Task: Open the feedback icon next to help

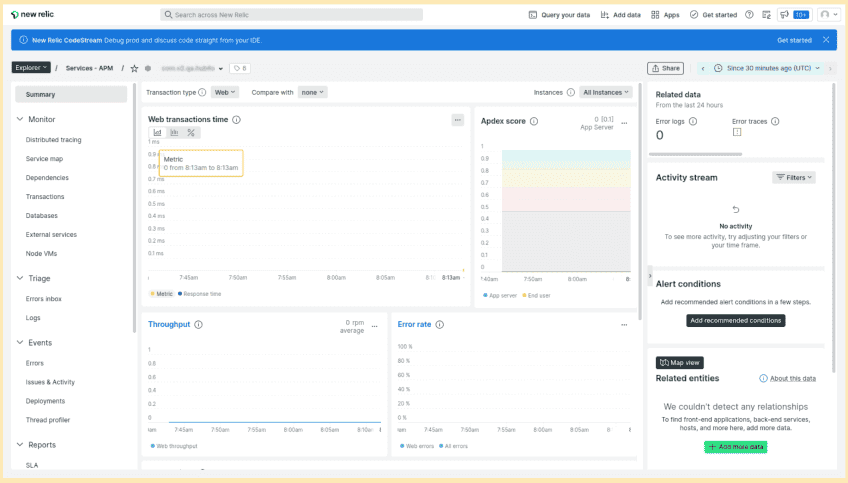Action: tap(766, 15)
